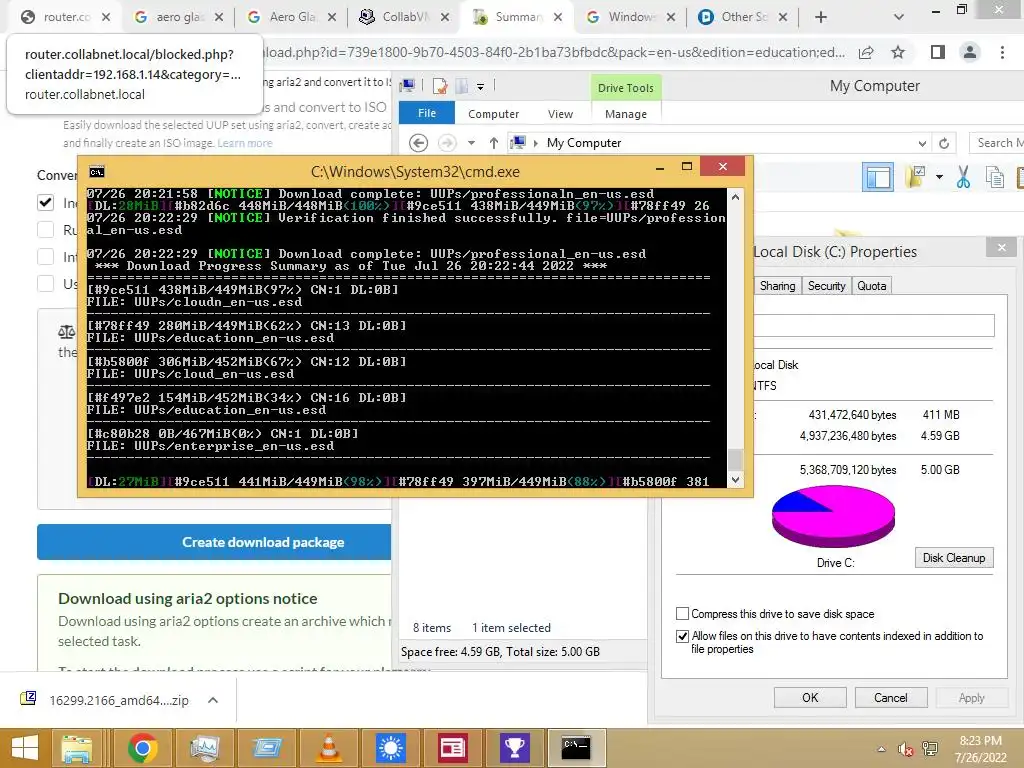Click Disk Cleanup in drive properties

point(953,558)
